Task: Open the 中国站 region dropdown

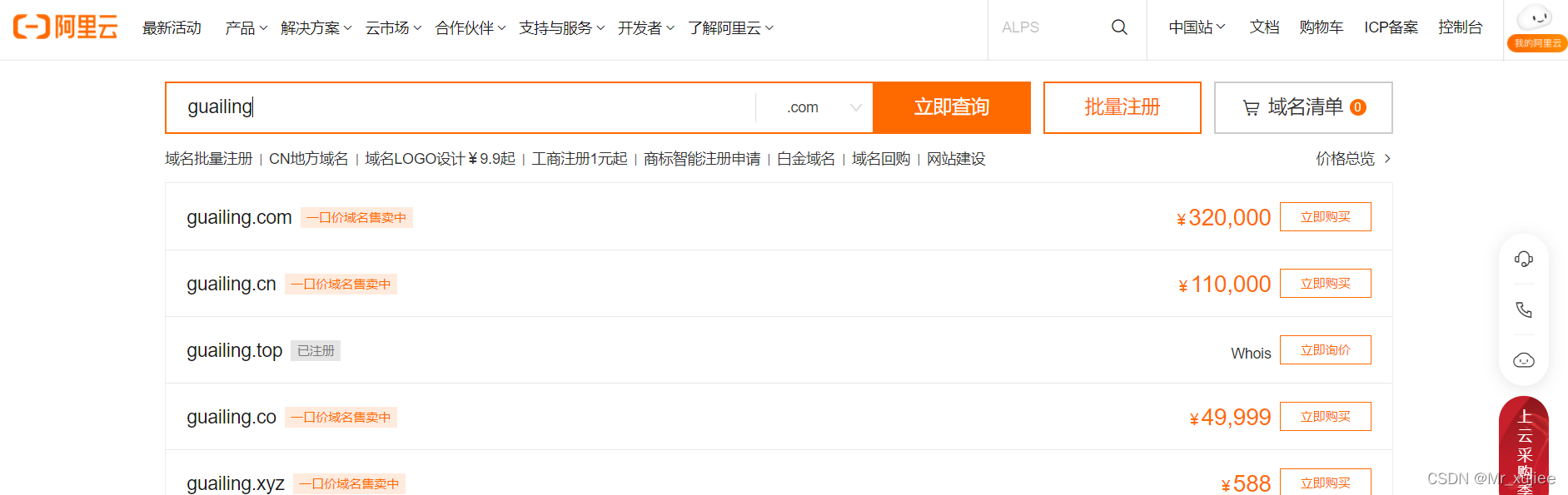Action: click(1197, 27)
